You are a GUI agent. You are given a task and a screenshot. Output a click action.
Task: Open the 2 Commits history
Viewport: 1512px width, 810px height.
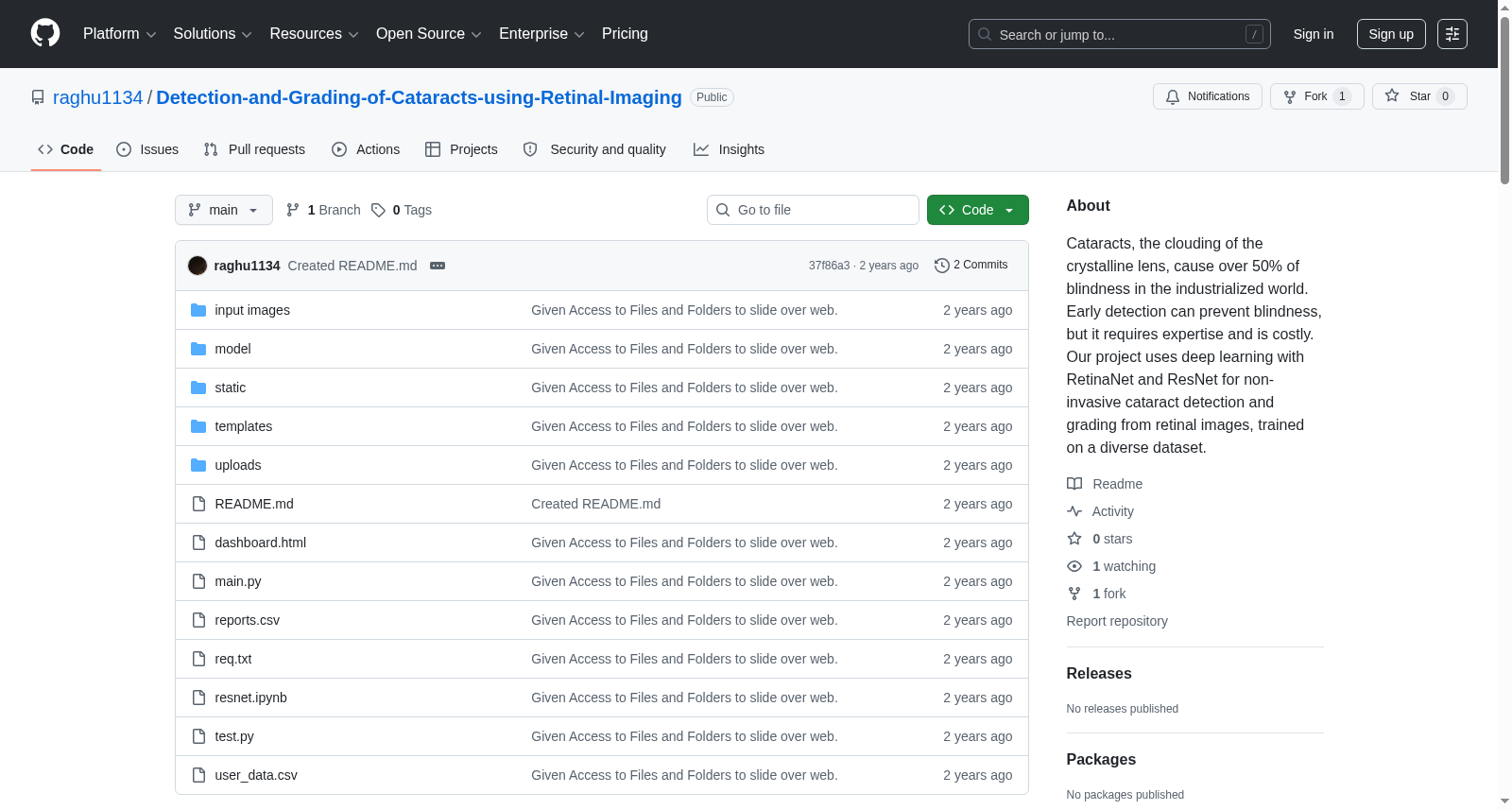(971, 265)
